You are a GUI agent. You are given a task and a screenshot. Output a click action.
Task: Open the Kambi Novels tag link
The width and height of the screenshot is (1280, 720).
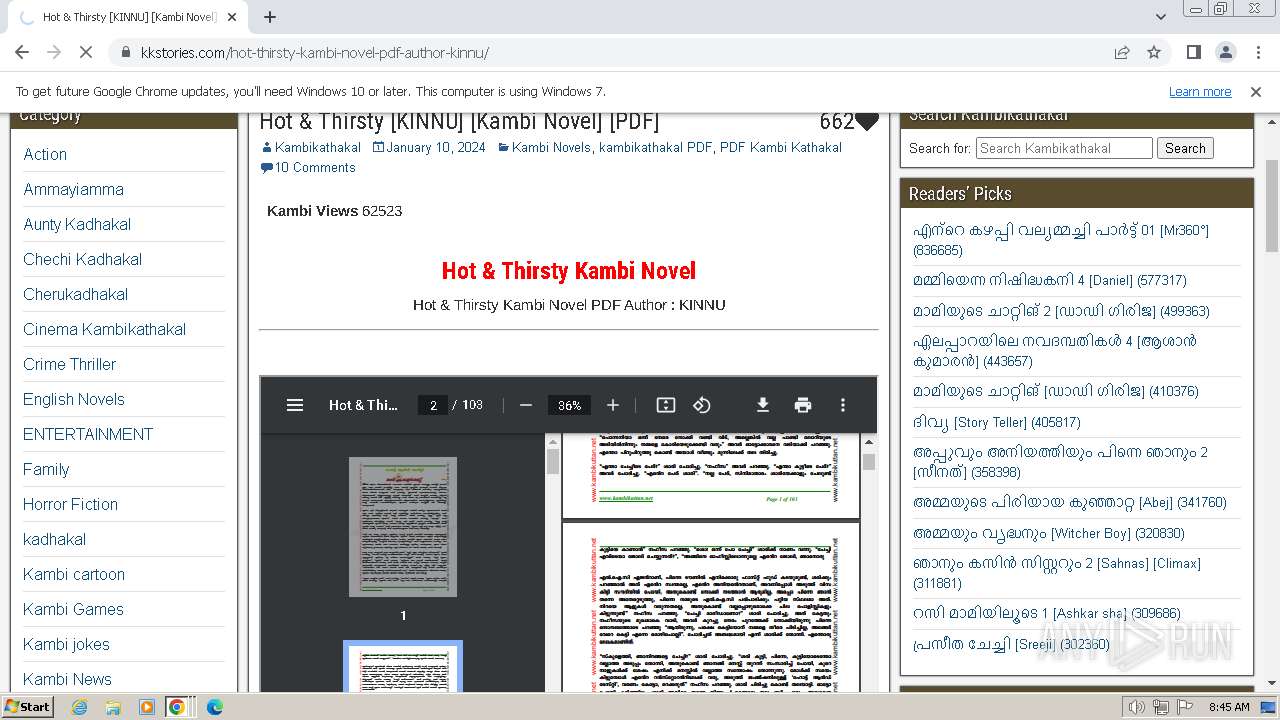pyautogui.click(x=551, y=147)
